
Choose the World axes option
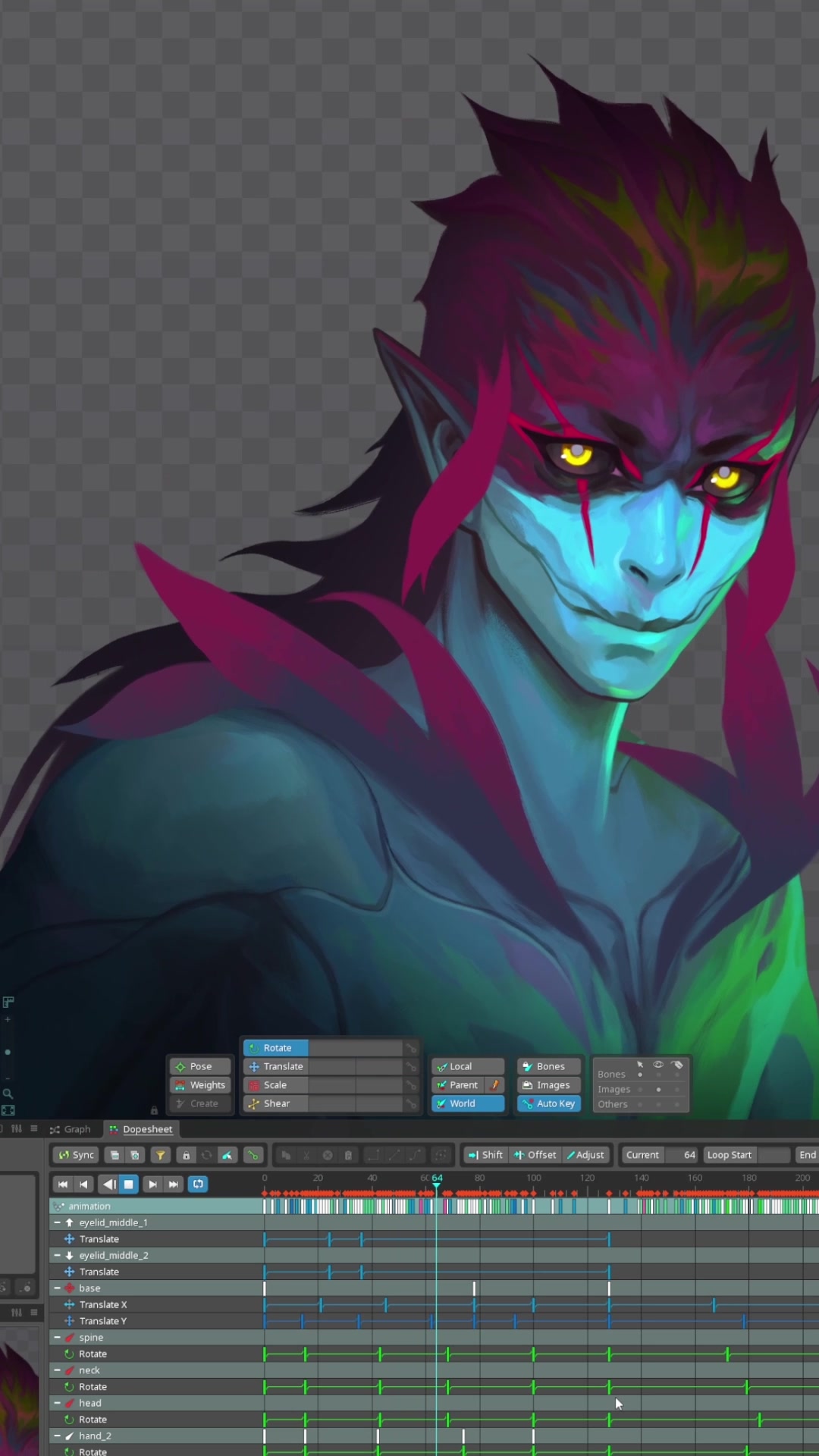468,1103
